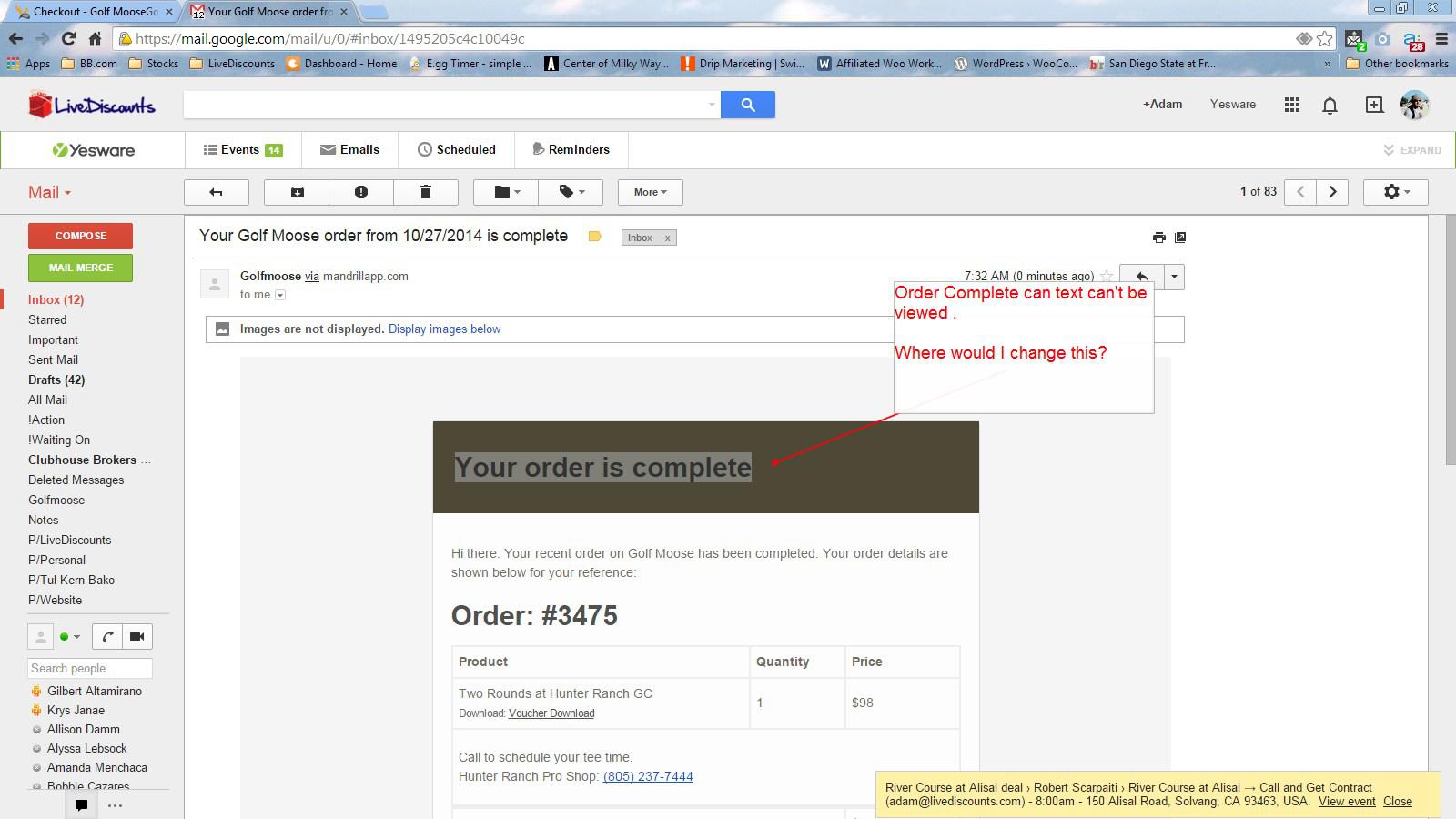The image size is (1456, 819).
Task: Open the Mail dropdown menu
Action: [49, 192]
